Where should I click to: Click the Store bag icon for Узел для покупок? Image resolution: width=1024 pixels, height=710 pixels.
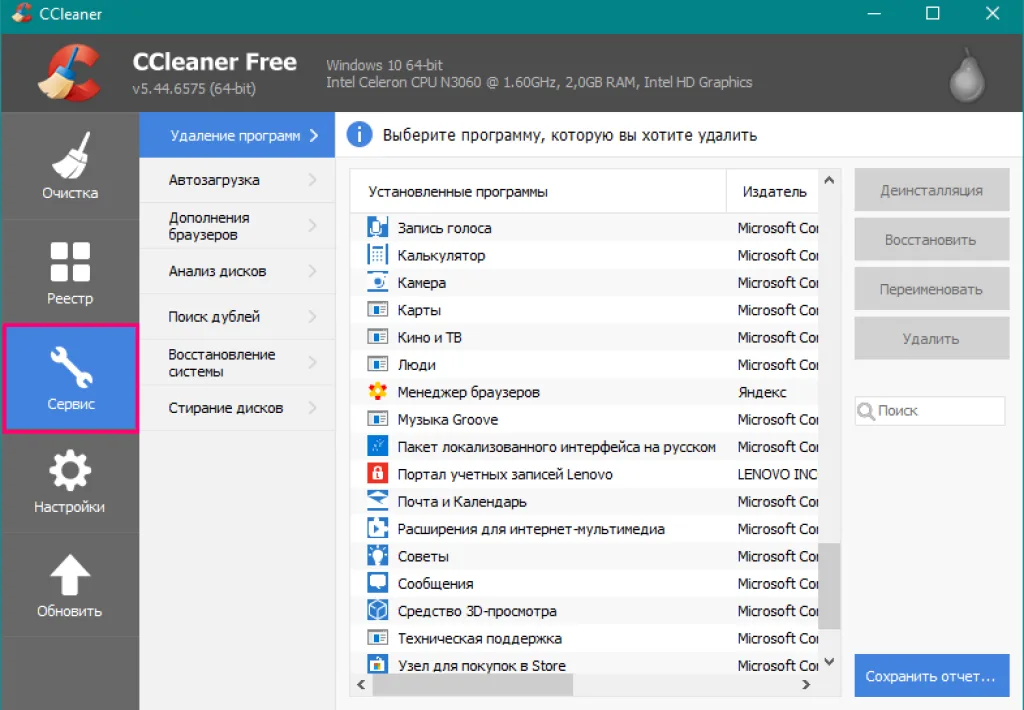pyautogui.click(x=377, y=665)
